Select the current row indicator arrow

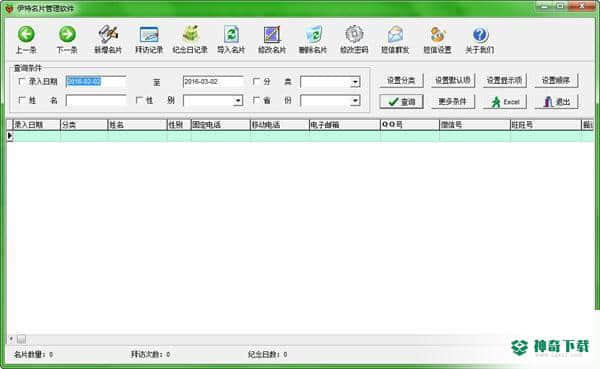coord(10,136)
